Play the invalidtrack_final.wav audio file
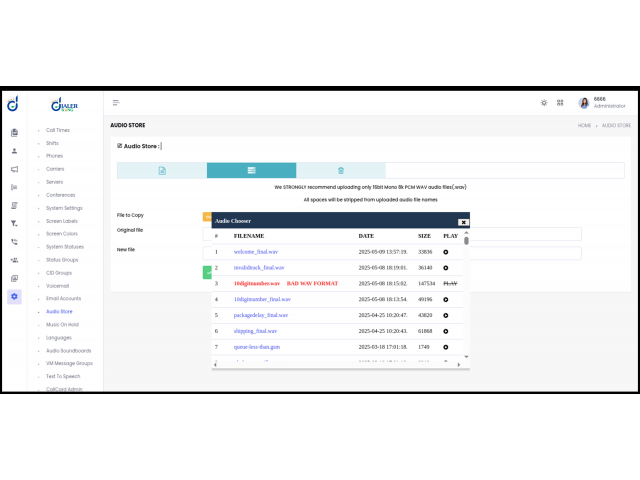 (x=446, y=268)
